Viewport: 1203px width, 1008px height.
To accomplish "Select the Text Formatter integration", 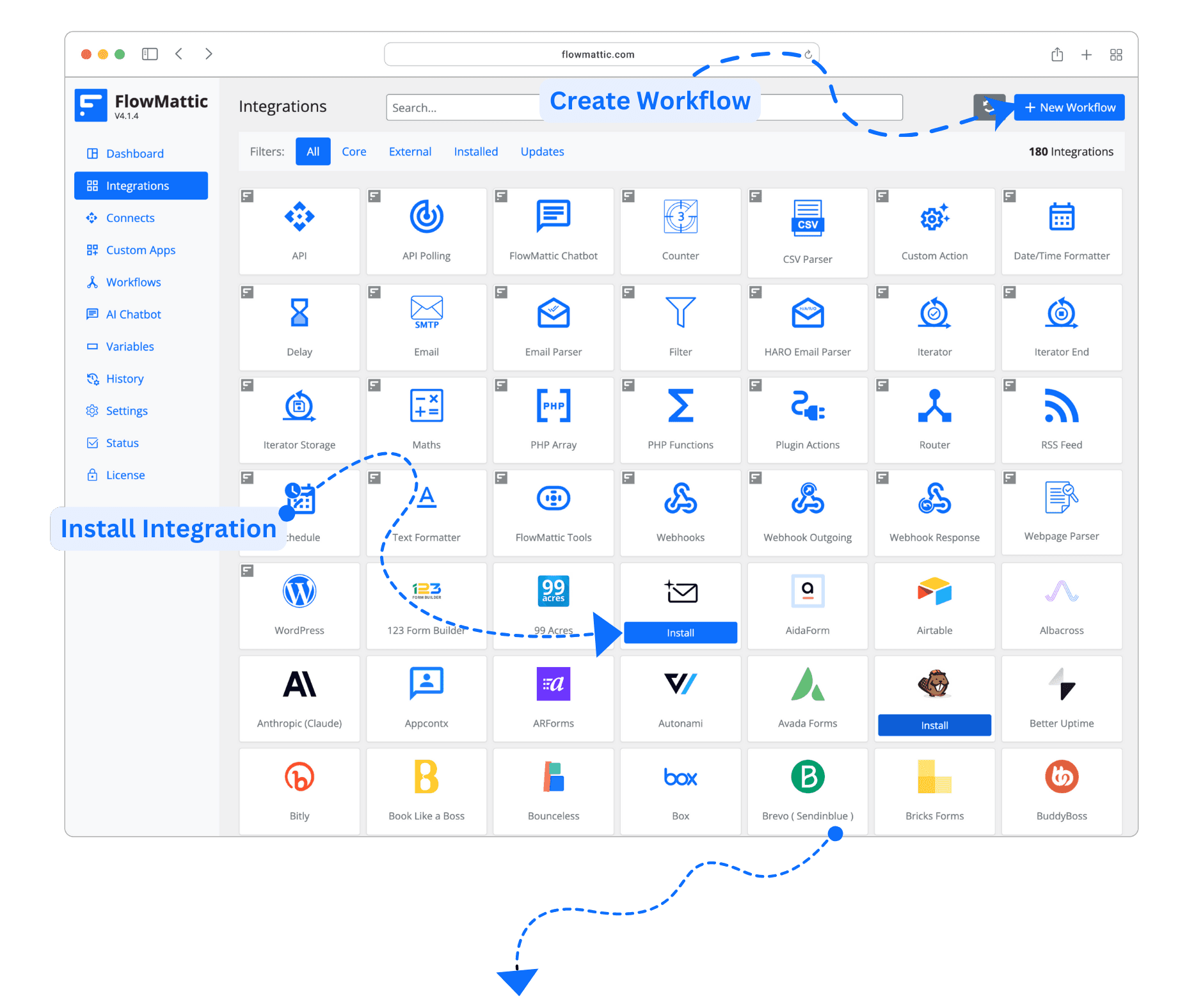I will point(426,514).
